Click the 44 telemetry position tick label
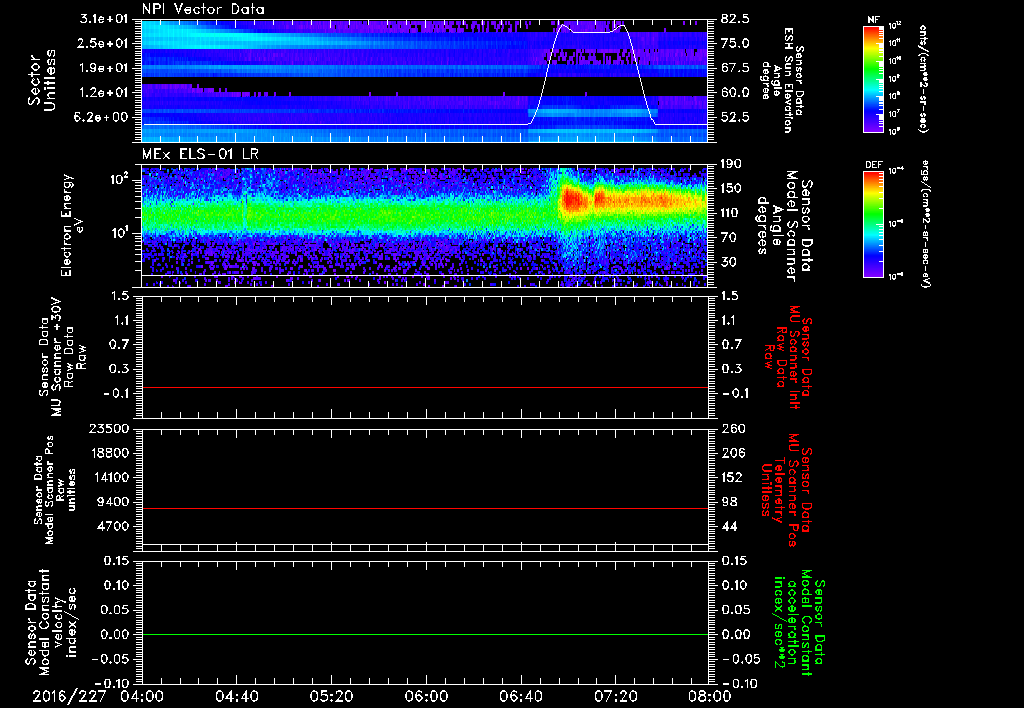The image size is (1024, 708). pos(728,526)
